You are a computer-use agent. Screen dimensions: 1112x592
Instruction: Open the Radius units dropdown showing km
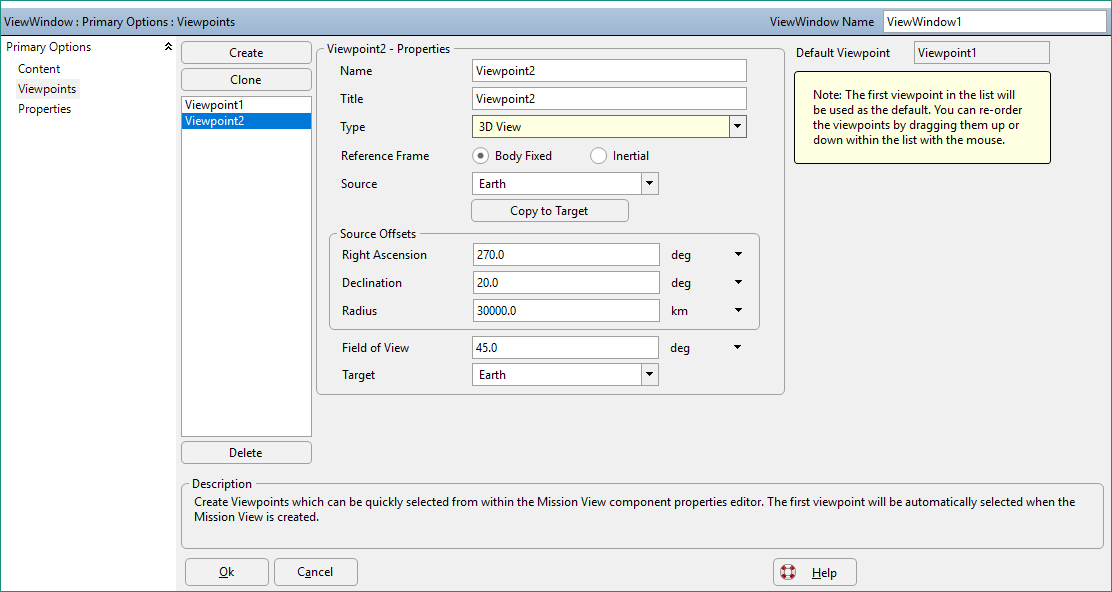[737, 310]
